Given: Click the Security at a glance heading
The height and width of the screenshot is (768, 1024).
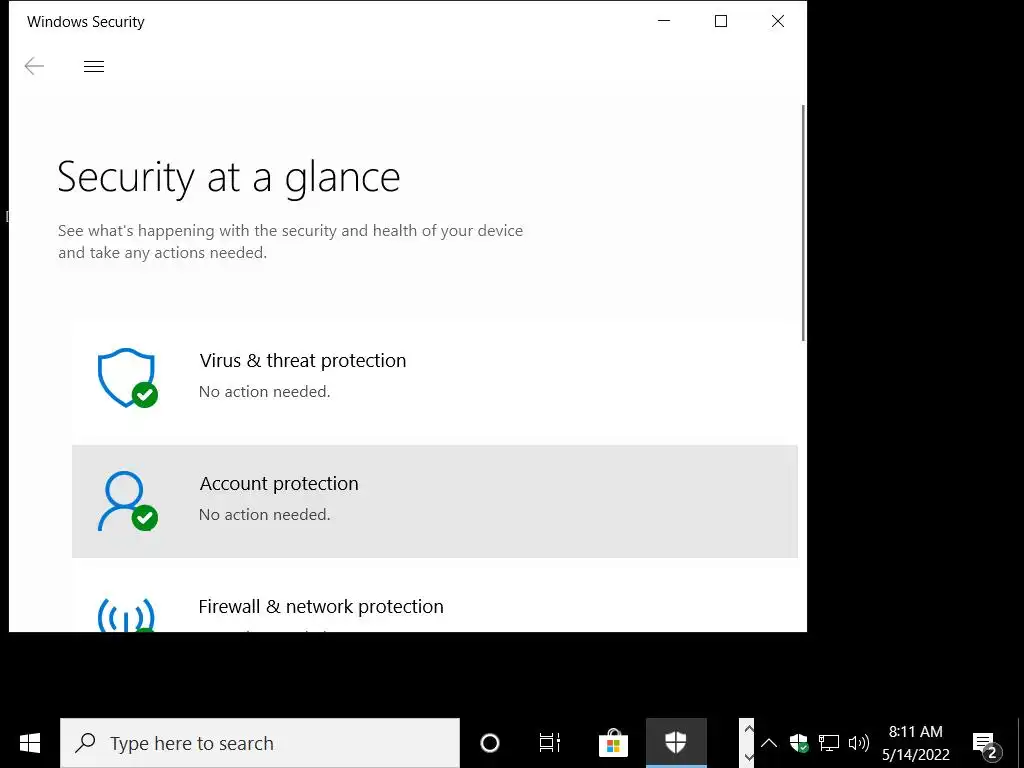Looking at the screenshot, I should click(x=229, y=178).
